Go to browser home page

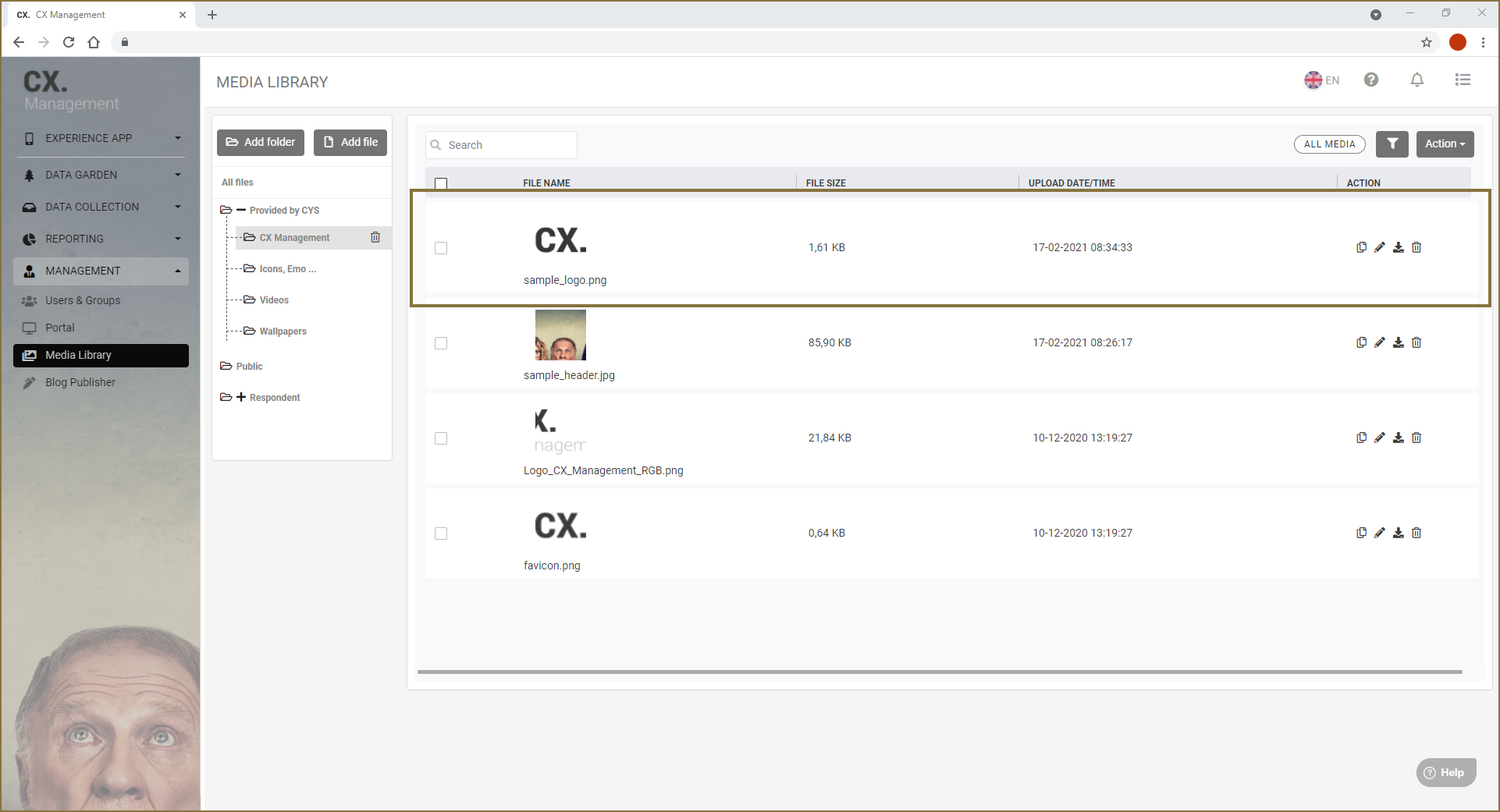(x=94, y=42)
